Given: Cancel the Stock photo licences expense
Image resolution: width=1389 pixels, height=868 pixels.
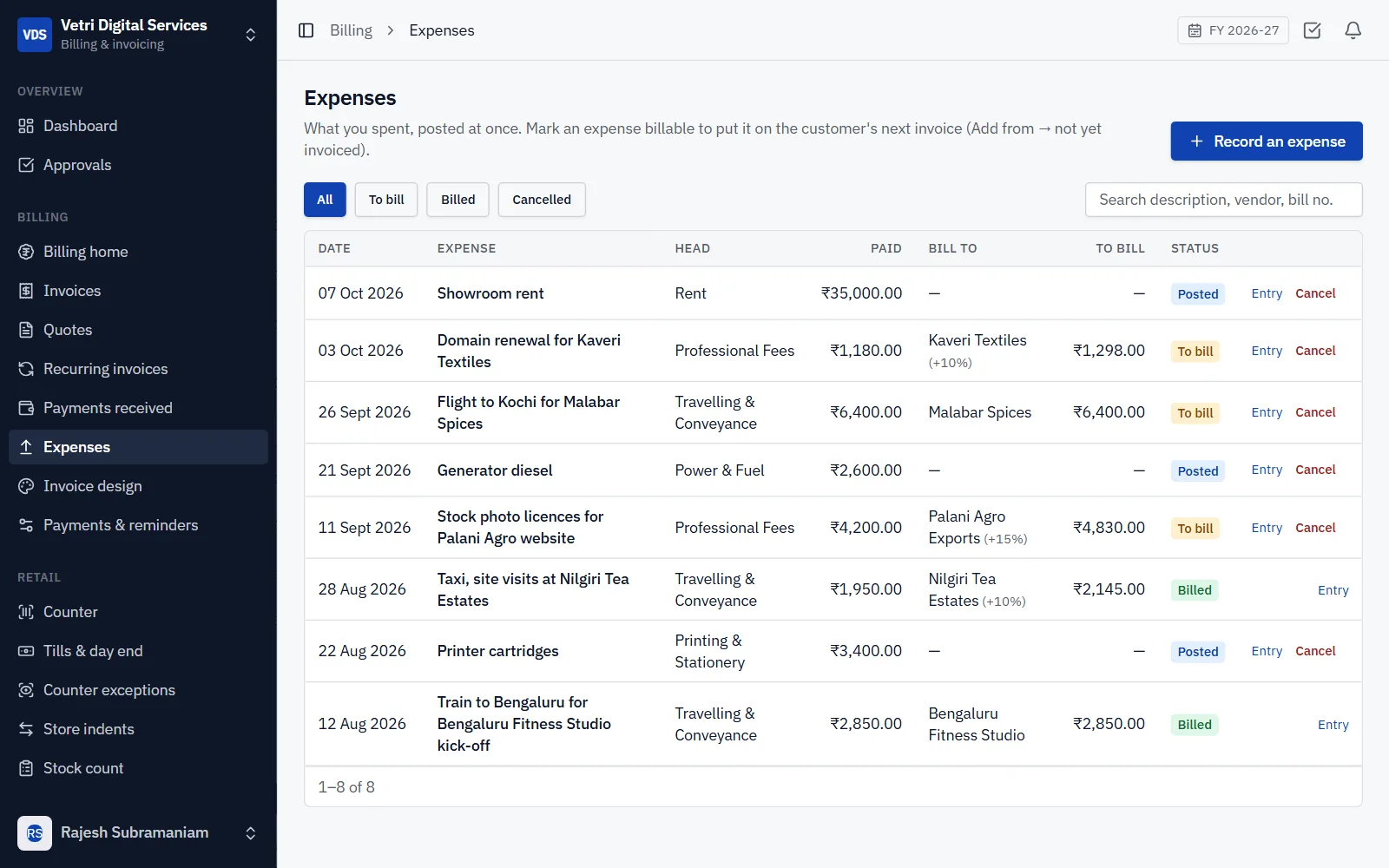Looking at the screenshot, I should [1315, 528].
